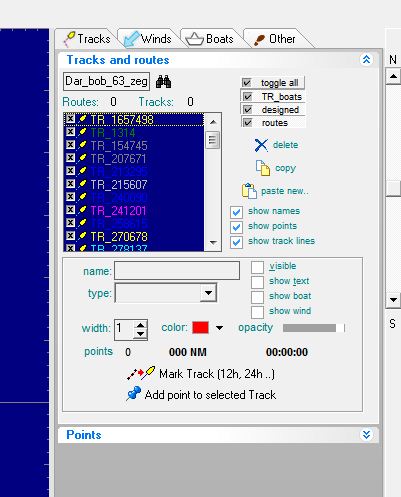
Task: Disable the show points checkbox
Action: (x=236, y=227)
